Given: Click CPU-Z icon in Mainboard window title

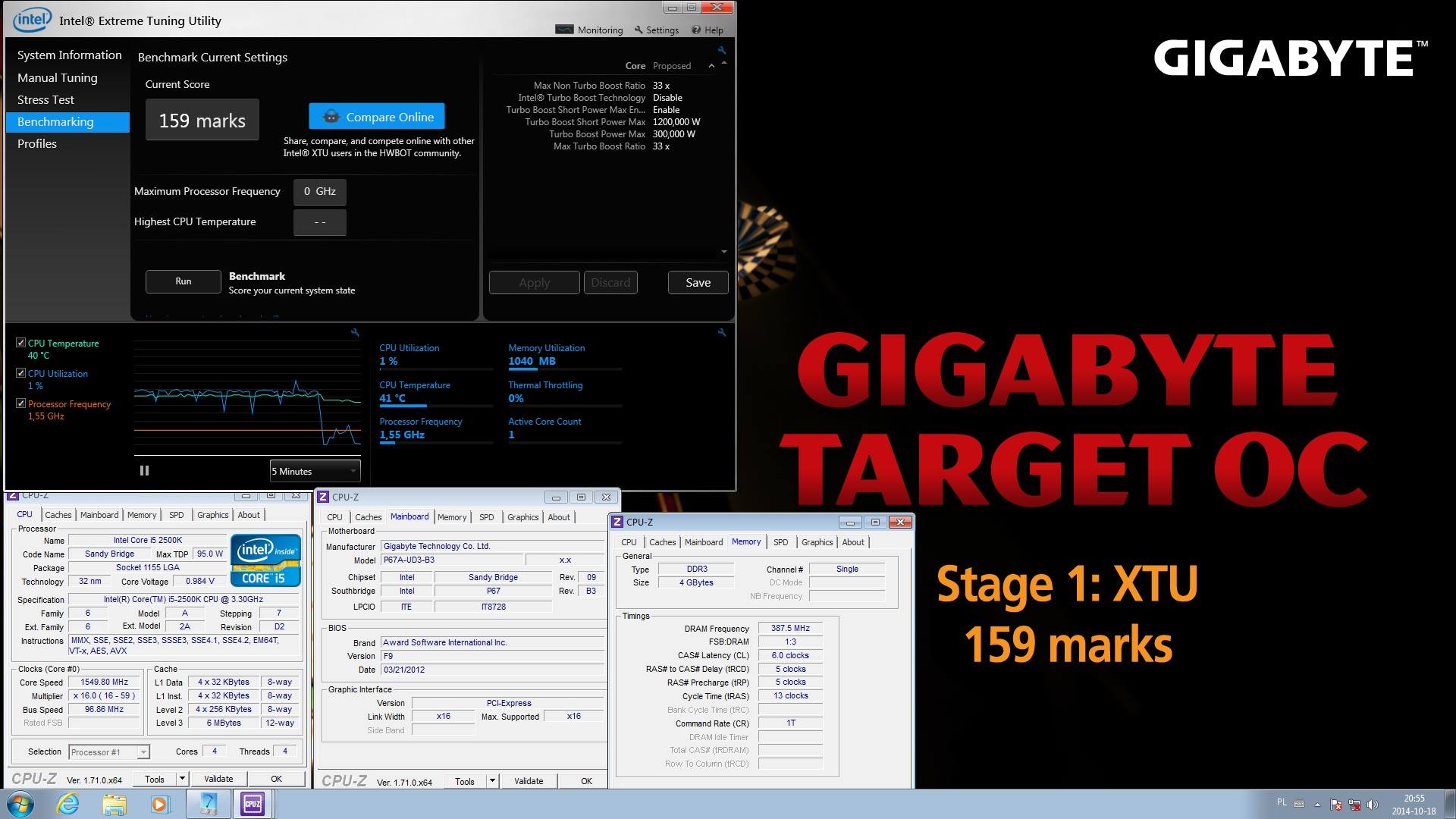Looking at the screenshot, I should pyautogui.click(x=323, y=497).
